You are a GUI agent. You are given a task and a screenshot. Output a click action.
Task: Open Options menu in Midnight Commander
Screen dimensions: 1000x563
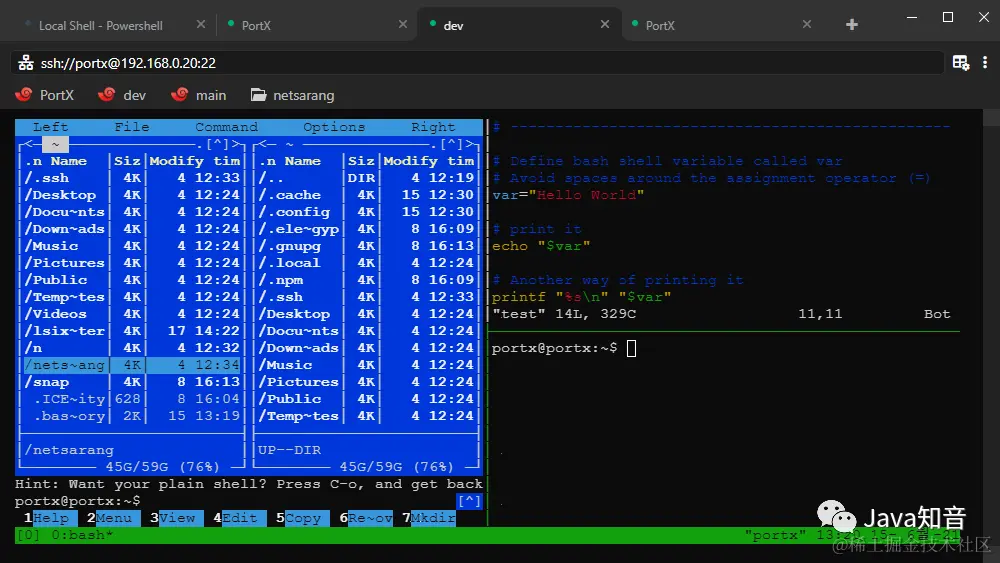[334, 127]
